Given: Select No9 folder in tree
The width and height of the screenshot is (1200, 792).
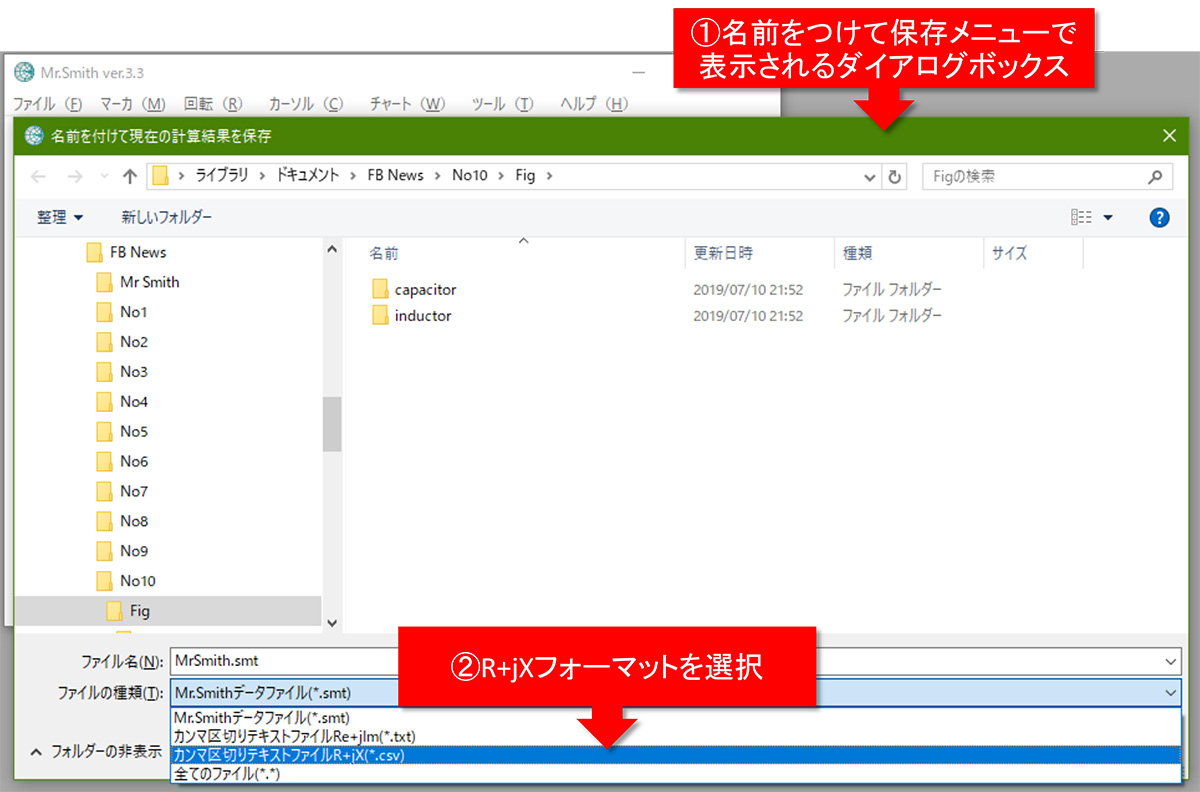Looking at the screenshot, I should click(133, 551).
